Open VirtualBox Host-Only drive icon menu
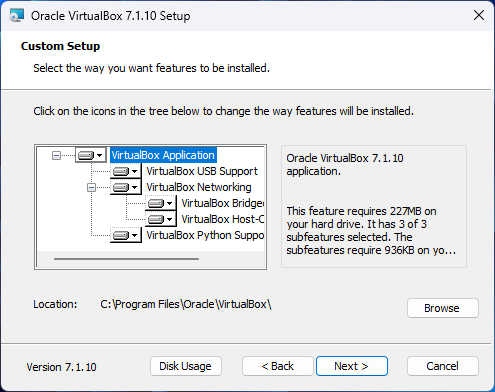The width and height of the screenshot is (495, 392). [x=161, y=219]
